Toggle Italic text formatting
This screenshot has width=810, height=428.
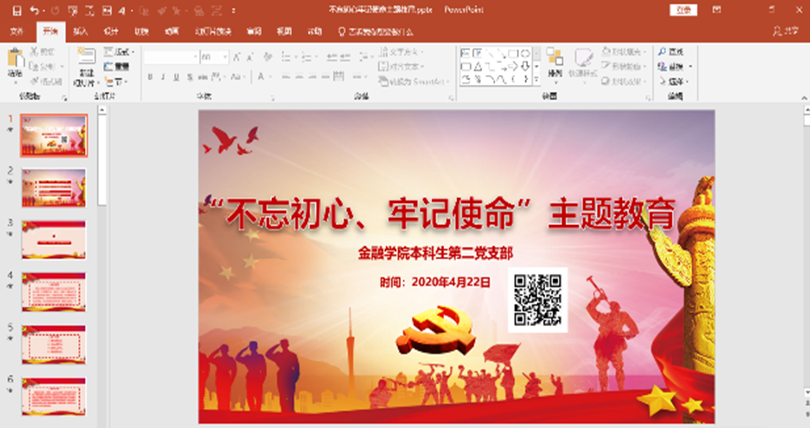(x=163, y=76)
